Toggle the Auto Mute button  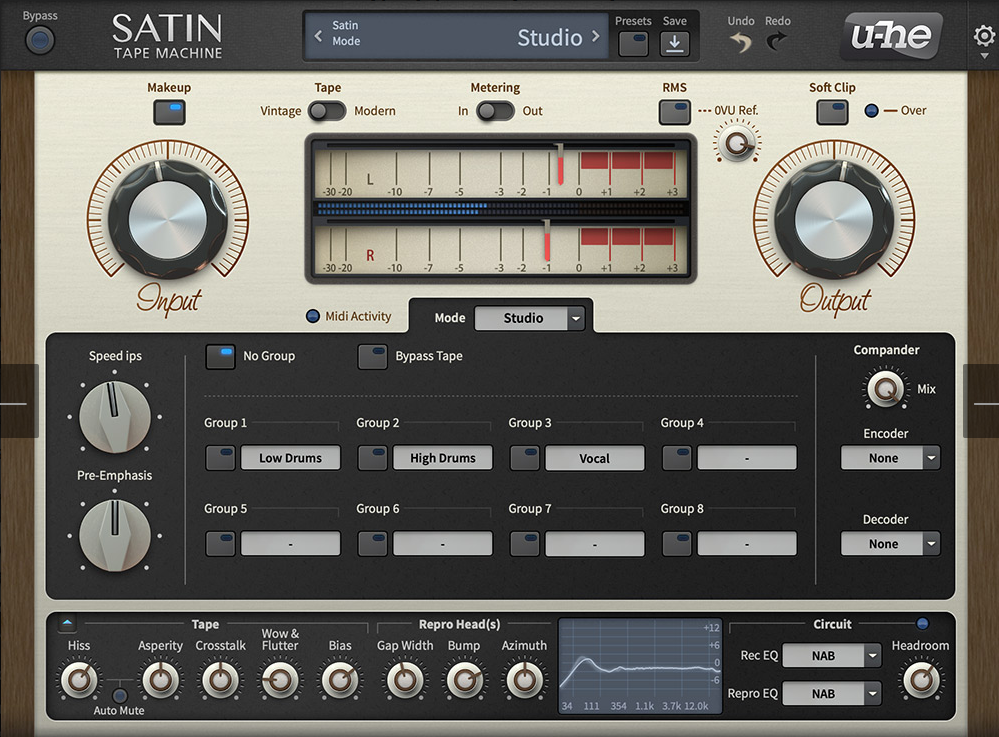pos(119,696)
